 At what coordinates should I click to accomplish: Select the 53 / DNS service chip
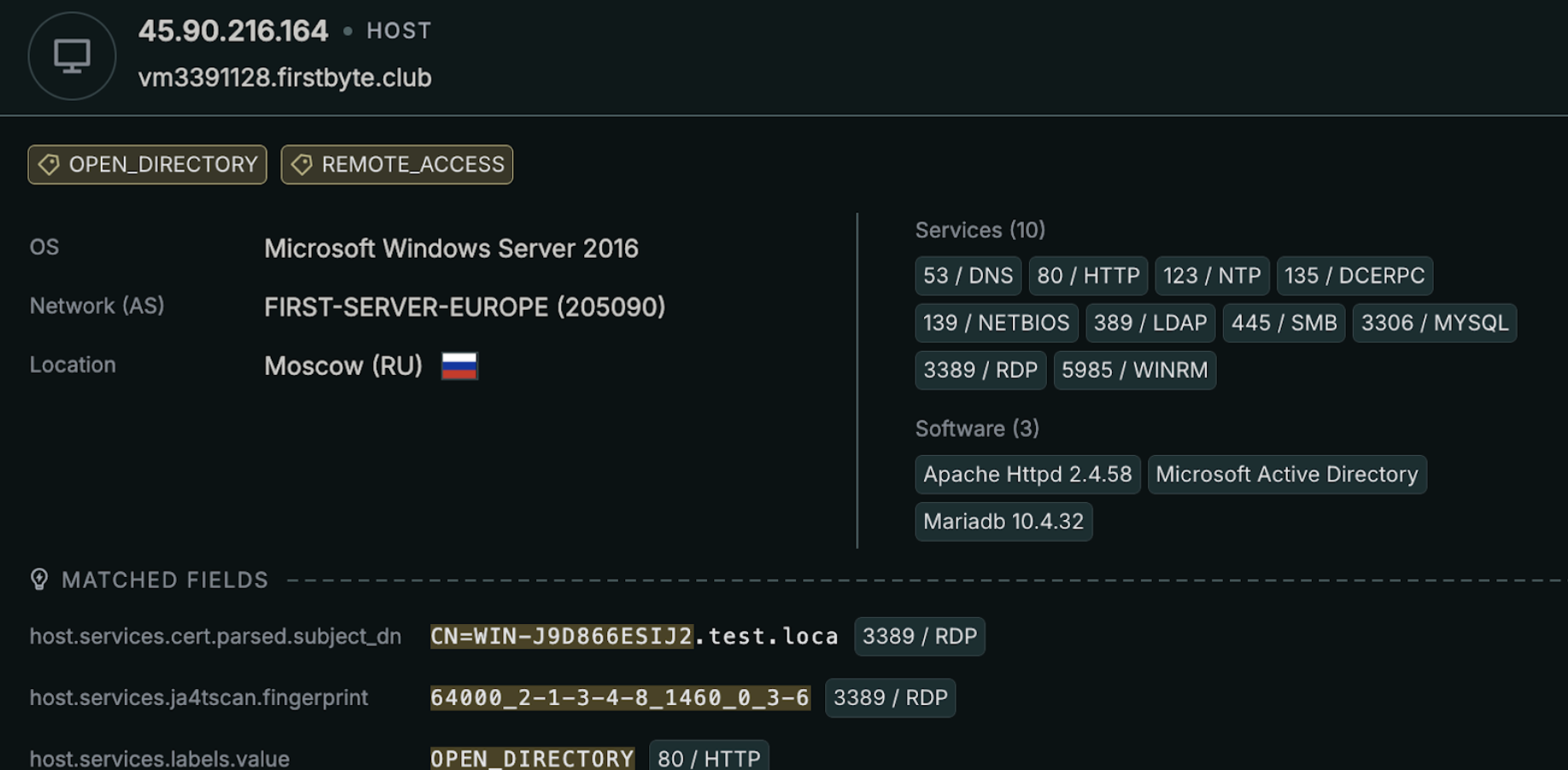coord(968,276)
